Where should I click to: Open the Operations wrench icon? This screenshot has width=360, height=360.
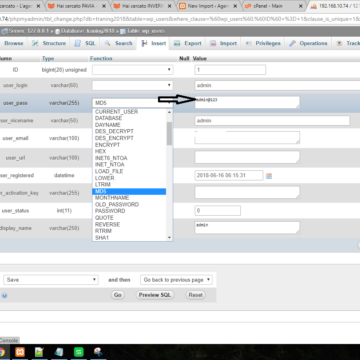click(292, 43)
